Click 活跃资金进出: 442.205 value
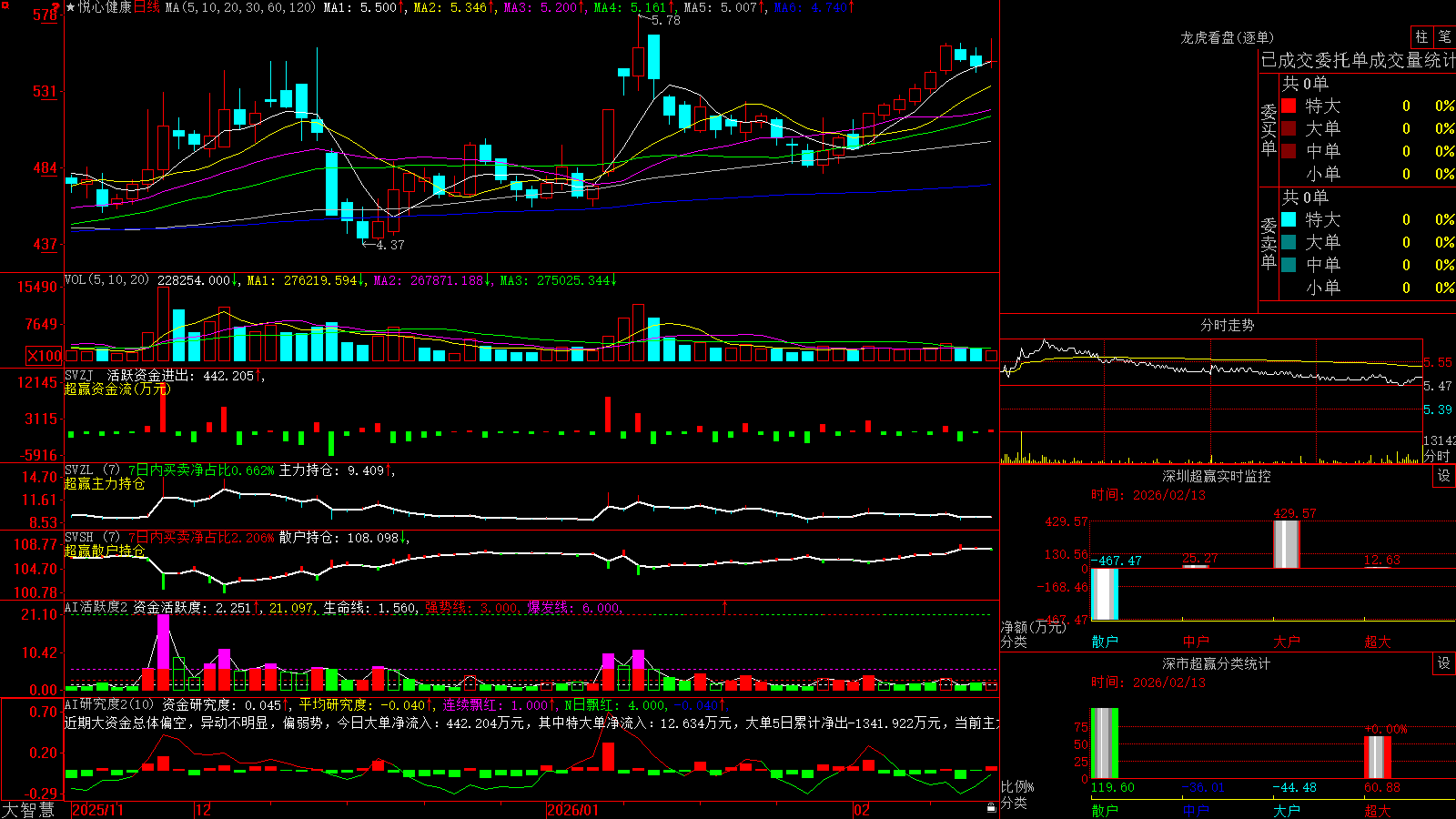The image size is (1456, 819). [x=184, y=375]
